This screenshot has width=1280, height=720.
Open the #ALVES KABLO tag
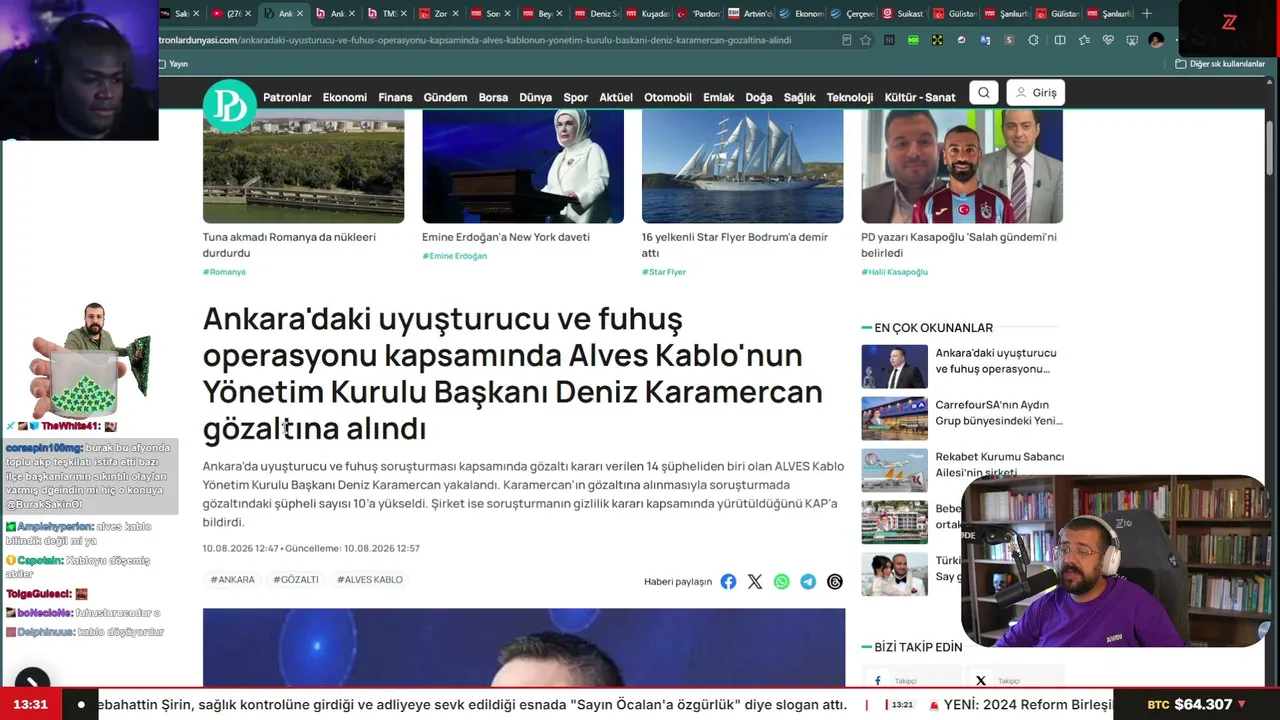click(x=370, y=580)
